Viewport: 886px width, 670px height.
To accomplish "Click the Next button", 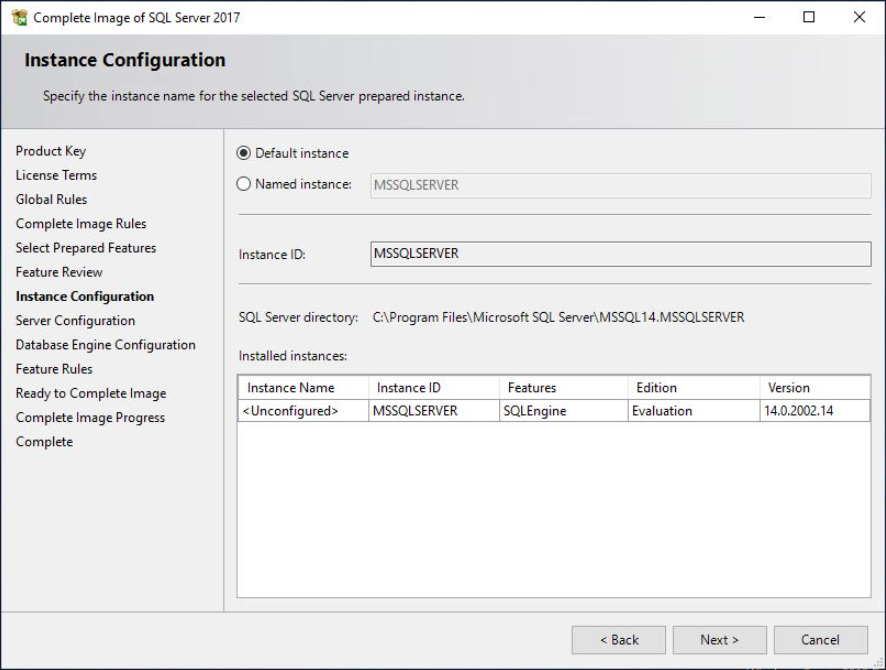I will (x=719, y=639).
